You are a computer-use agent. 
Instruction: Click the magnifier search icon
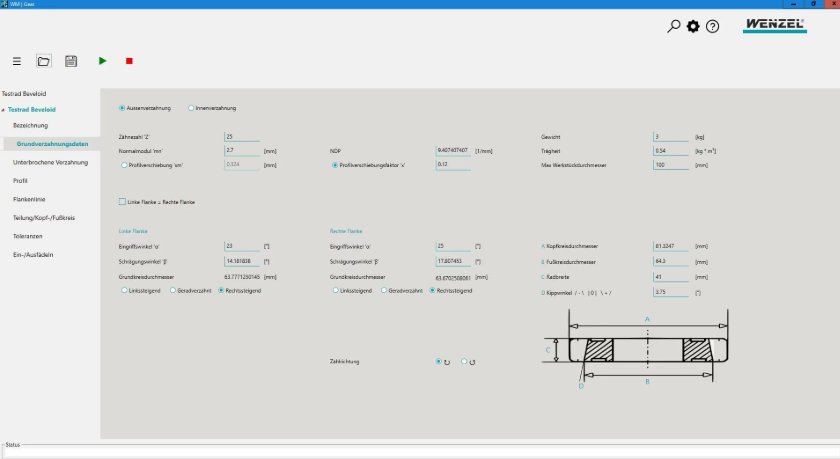674,26
